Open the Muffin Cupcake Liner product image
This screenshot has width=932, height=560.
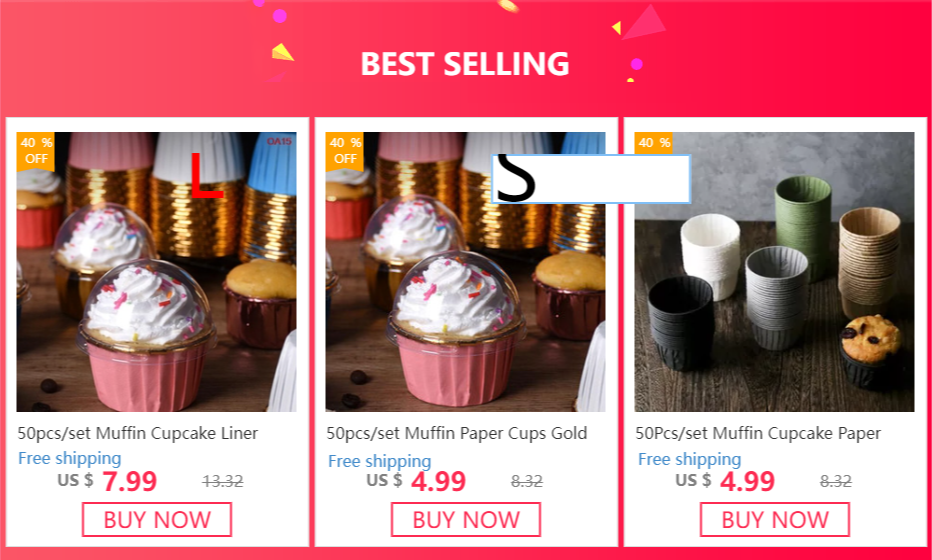click(x=156, y=272)
